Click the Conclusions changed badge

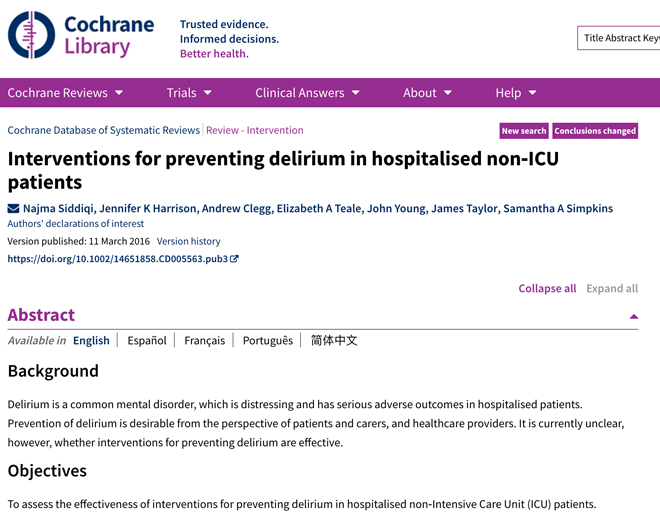(595, 131)
